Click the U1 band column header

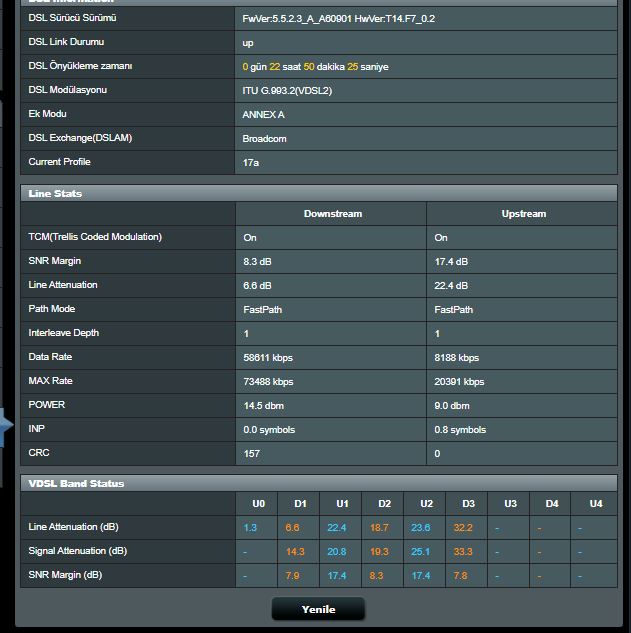[x=342, y=504]
